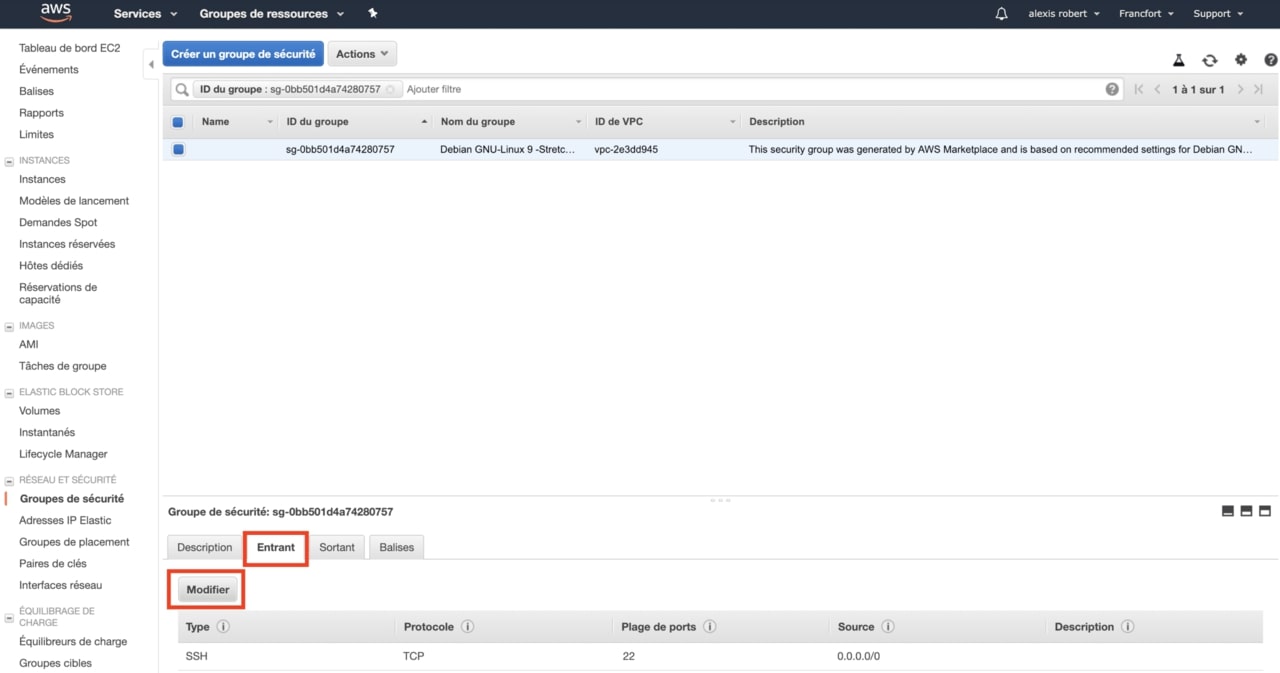Toggle checkbox for sg-0bb501d4a74280757 row
Image resolution: width=1280 pixels, height=673 pixels.
178,150
